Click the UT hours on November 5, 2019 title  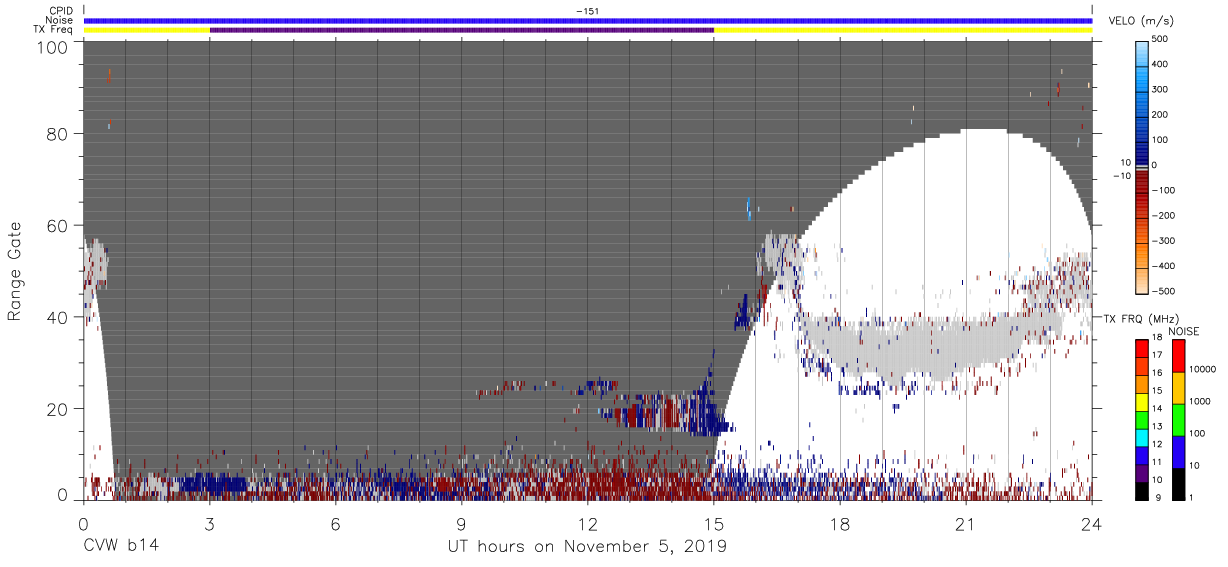point(587,547)
